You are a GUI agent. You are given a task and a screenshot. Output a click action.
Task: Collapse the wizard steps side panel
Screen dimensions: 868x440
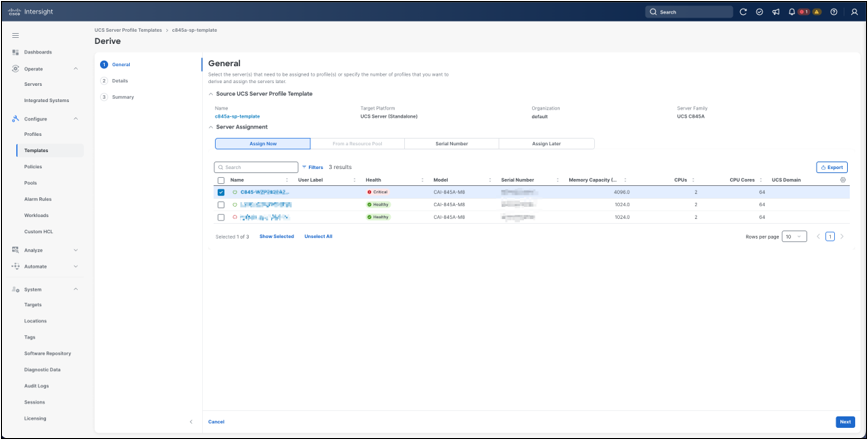(191, 422)
